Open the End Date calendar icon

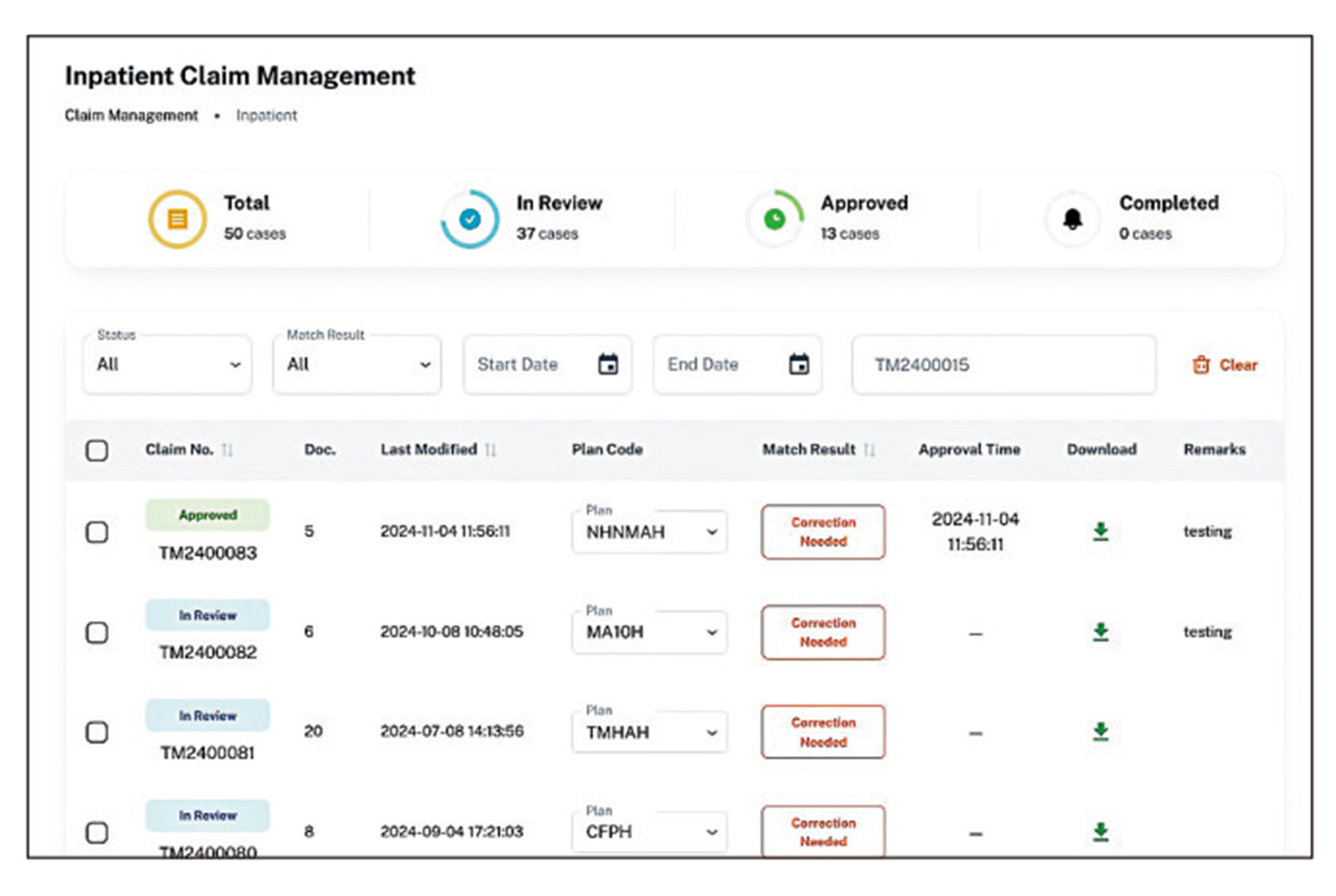click(799, 363)
